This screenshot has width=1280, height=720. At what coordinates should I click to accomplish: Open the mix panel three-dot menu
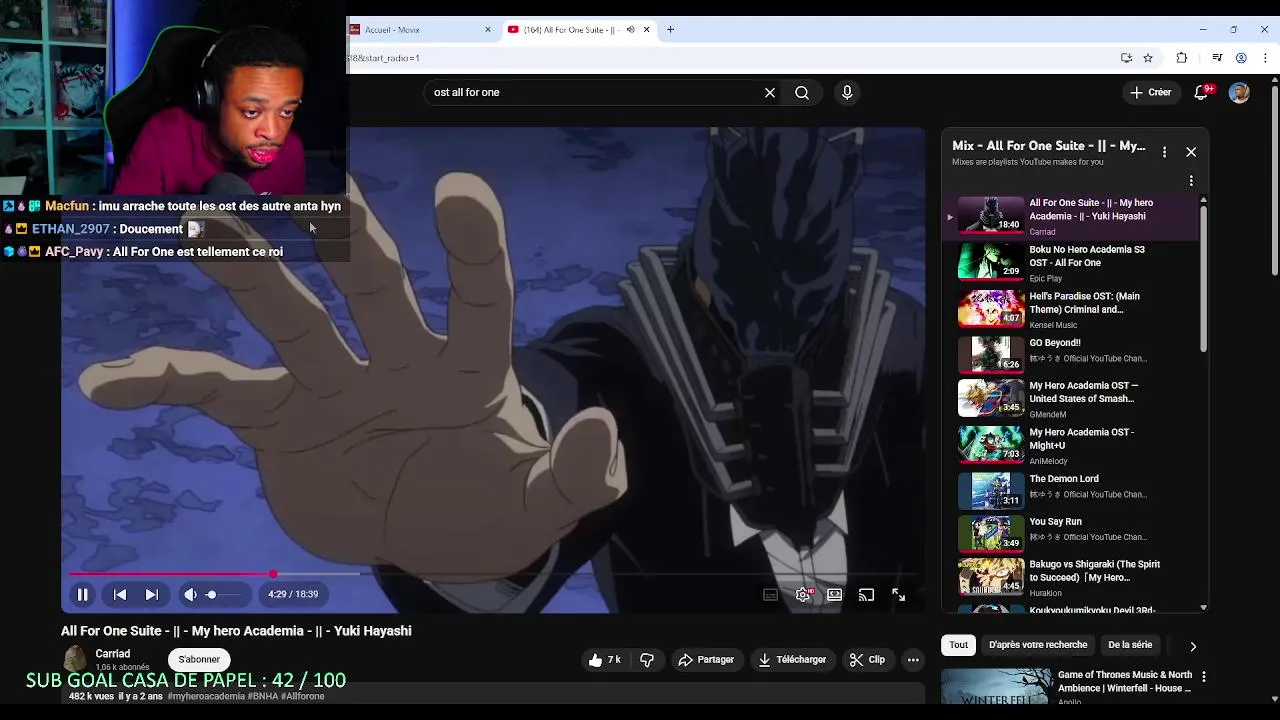pyautogui.click(x=1164, y=152)
